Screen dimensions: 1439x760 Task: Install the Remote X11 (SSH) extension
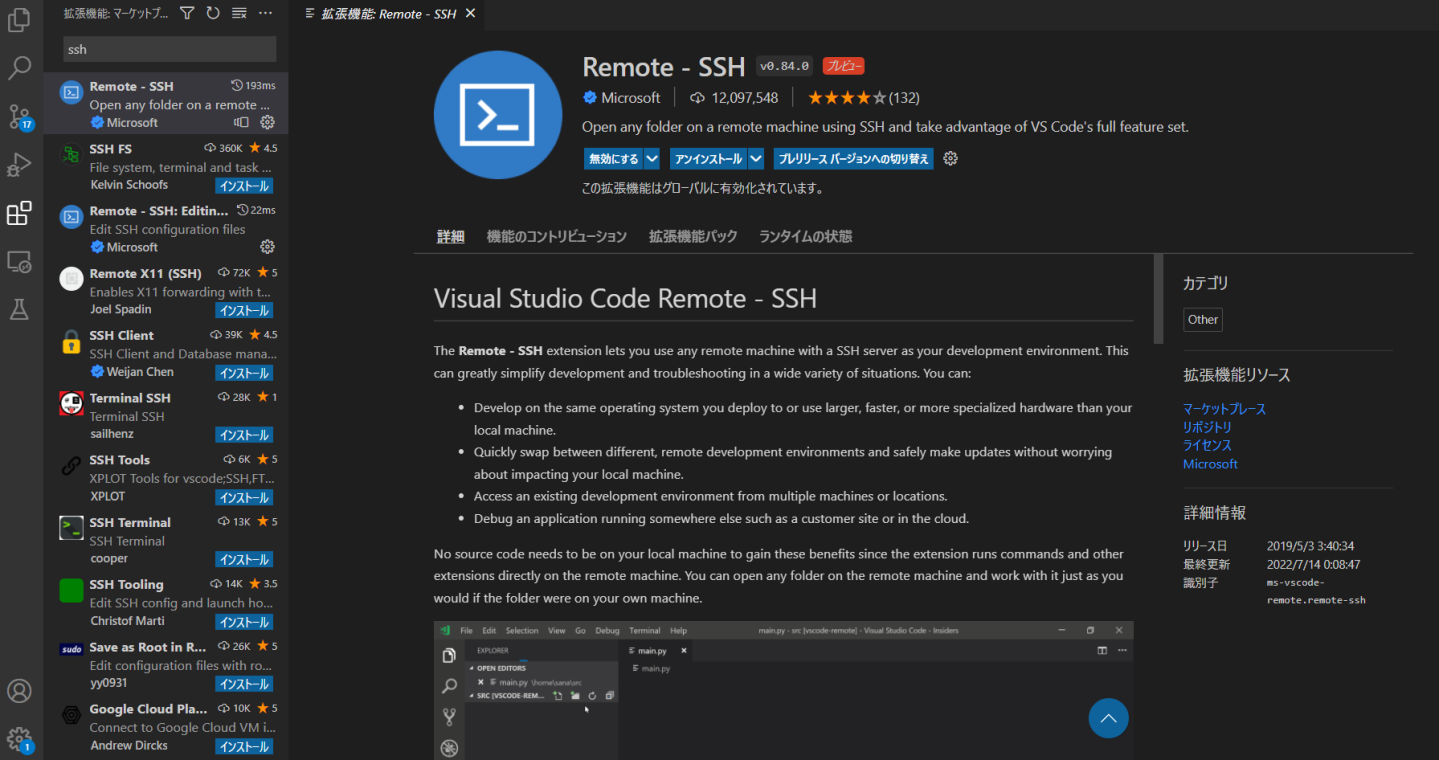click(x=245, y=310)
